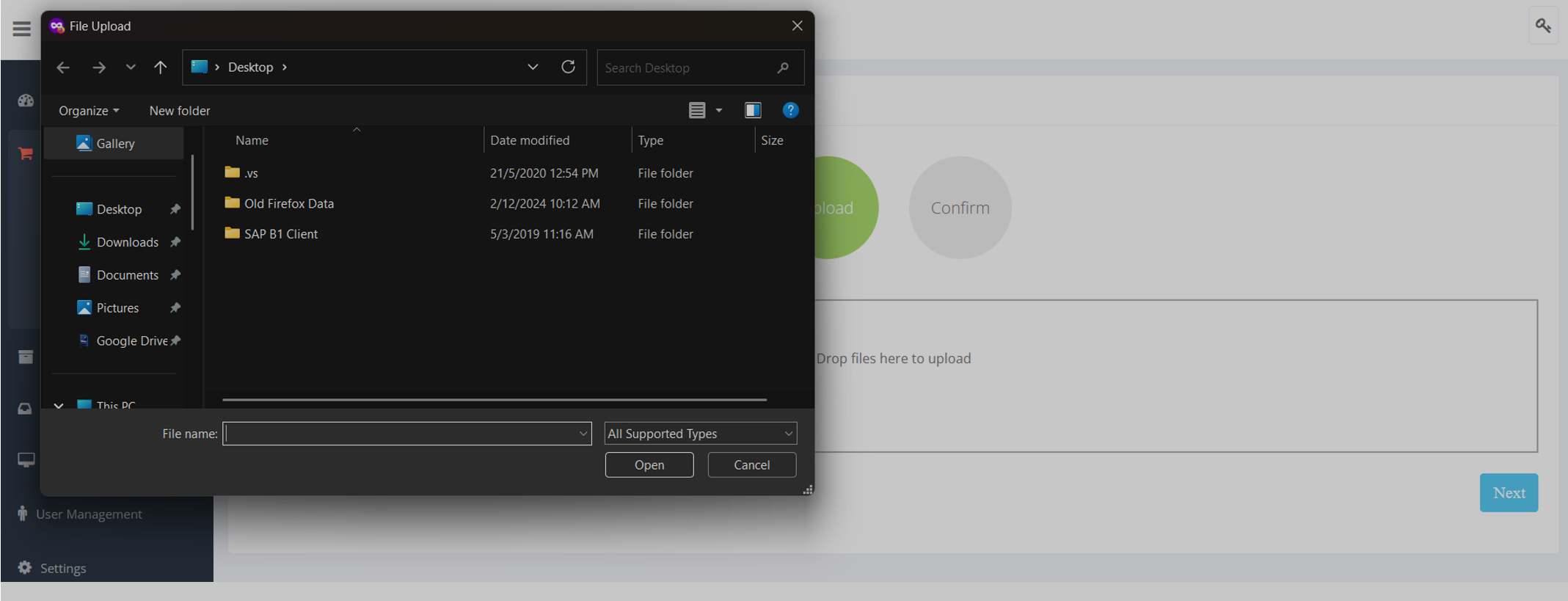
Task: Go up one folder level
Action: 161,68
